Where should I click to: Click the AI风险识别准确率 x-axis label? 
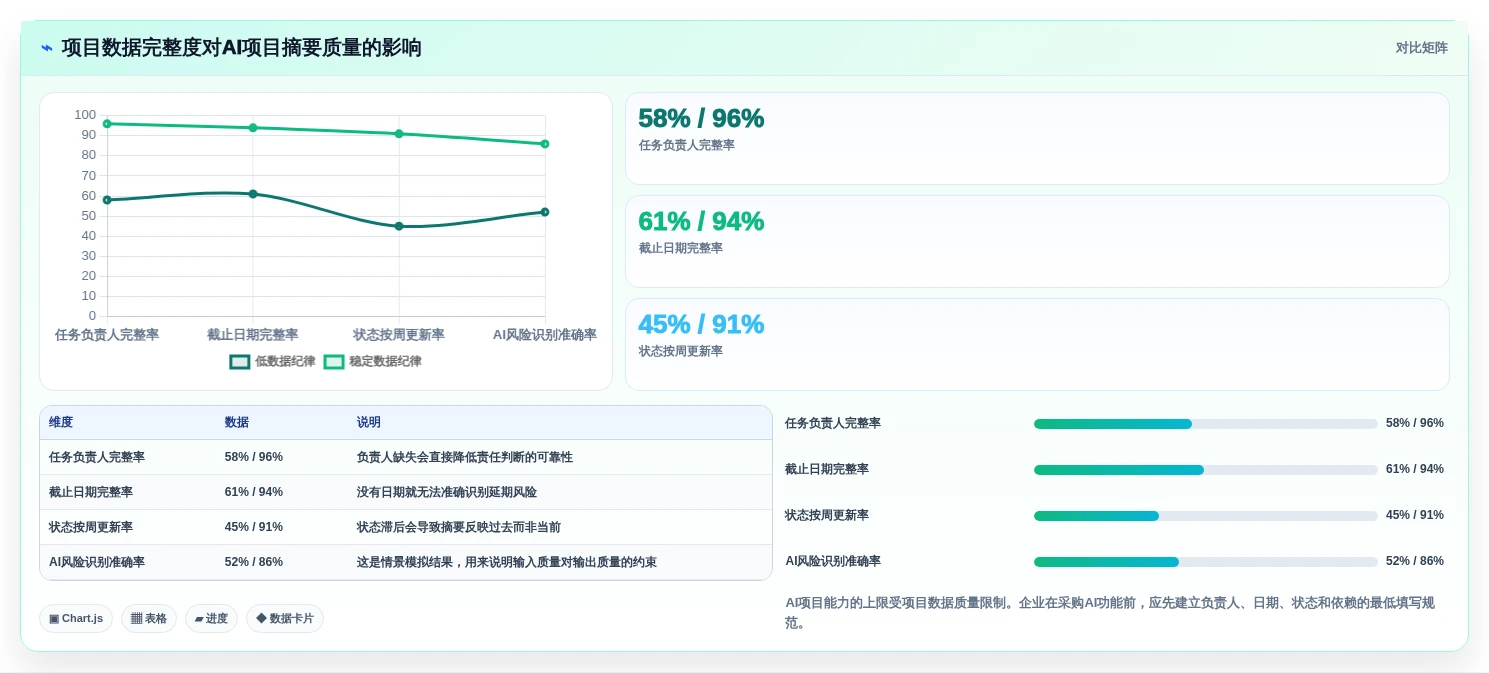545,335
